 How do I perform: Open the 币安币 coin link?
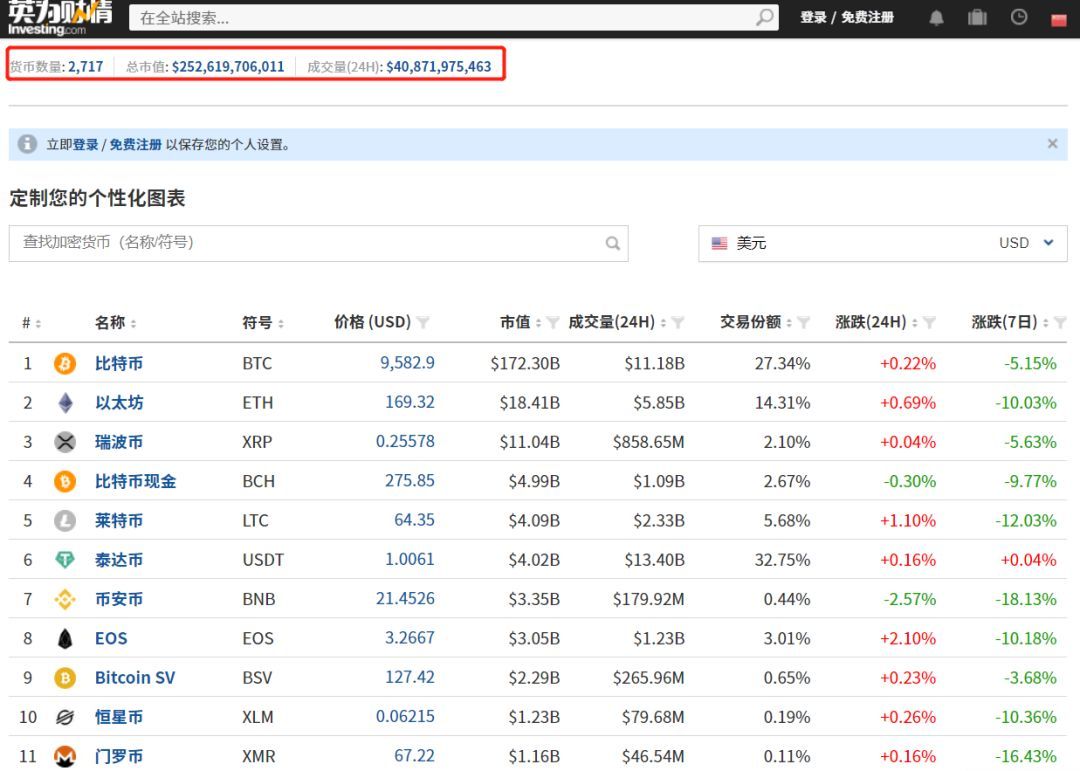coord(118,599)
